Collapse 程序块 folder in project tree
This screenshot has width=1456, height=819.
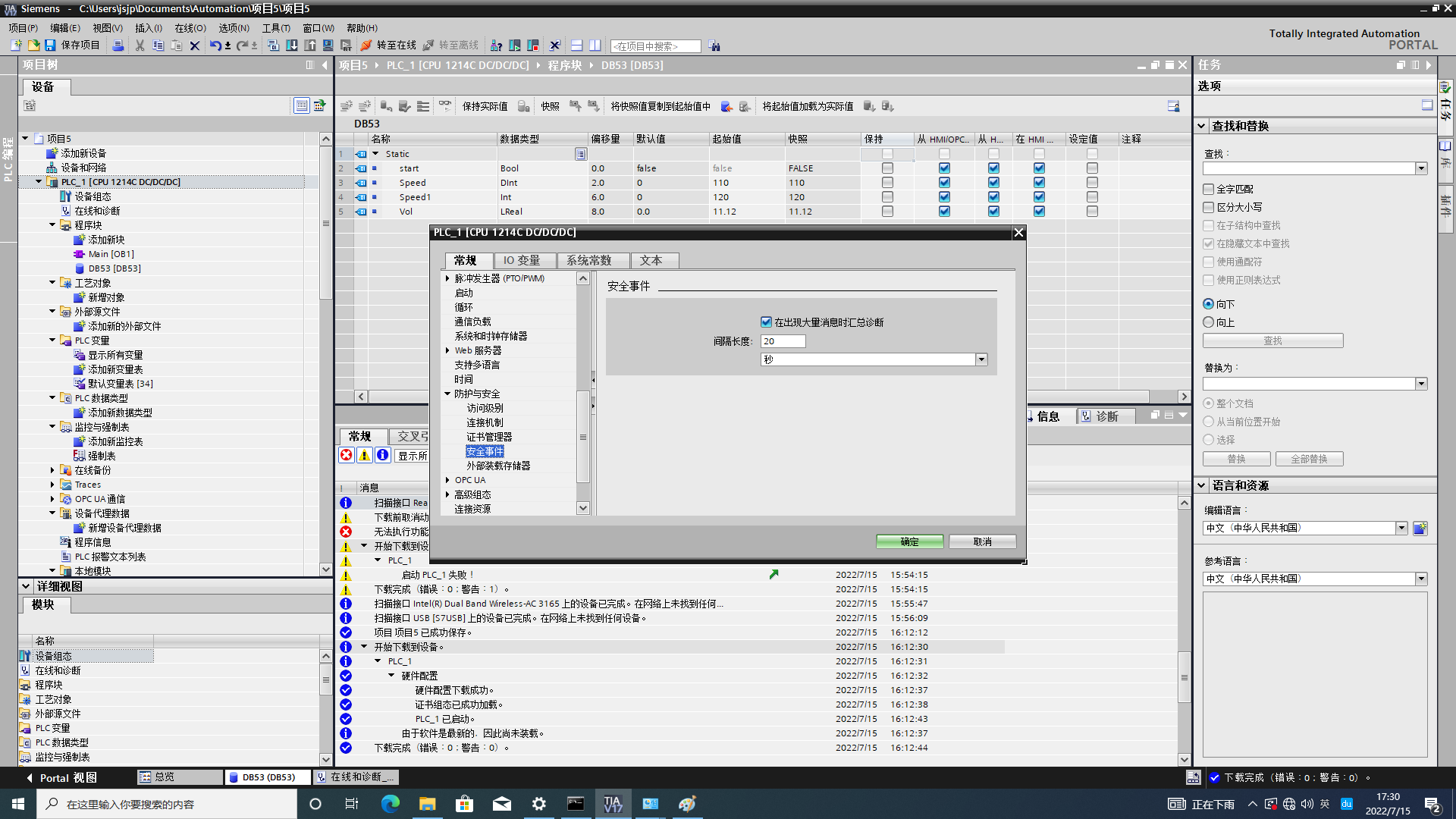(52, 225)
